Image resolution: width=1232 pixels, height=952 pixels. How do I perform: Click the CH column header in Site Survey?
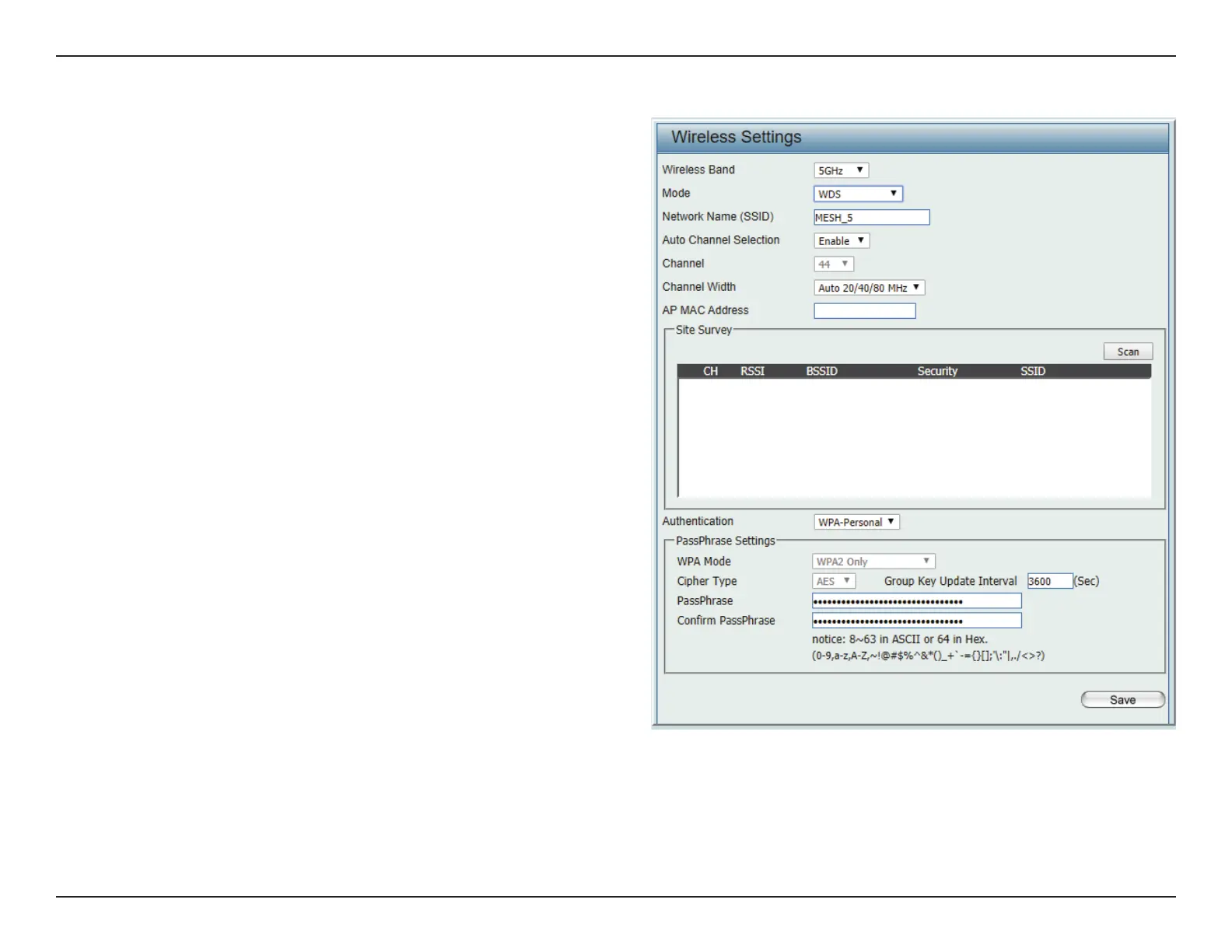[x=710, y=372]
